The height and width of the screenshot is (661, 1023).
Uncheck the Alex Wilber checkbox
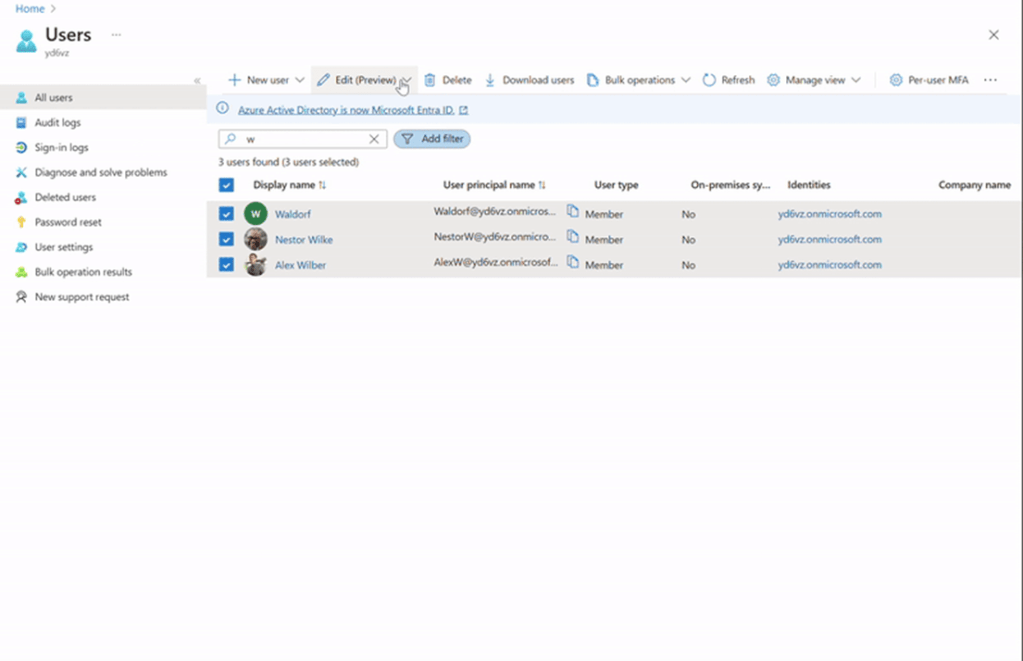(x=226, y=265)
